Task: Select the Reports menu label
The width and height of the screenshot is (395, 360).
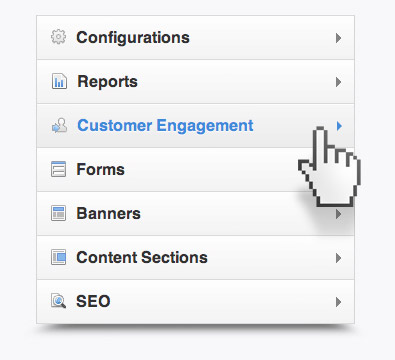Action: 107,82
